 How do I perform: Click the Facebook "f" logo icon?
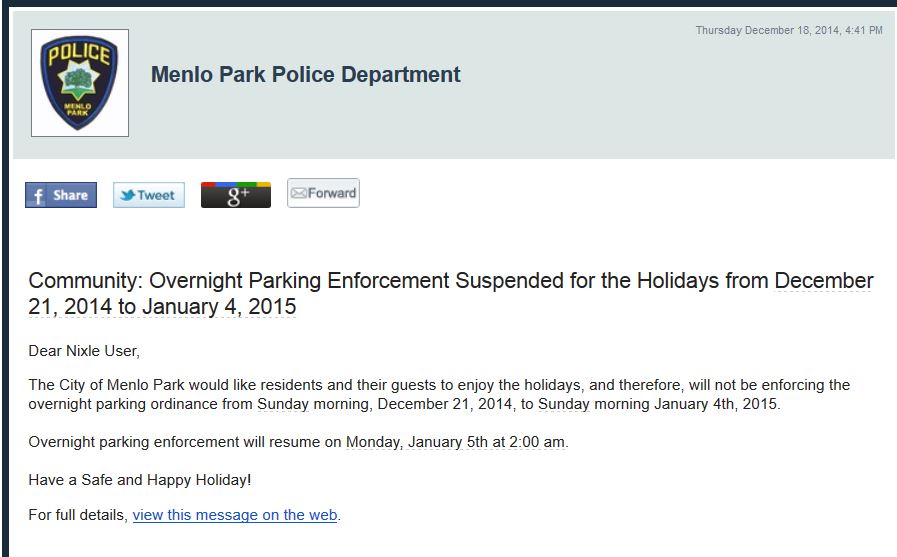(x=38, y=196)
